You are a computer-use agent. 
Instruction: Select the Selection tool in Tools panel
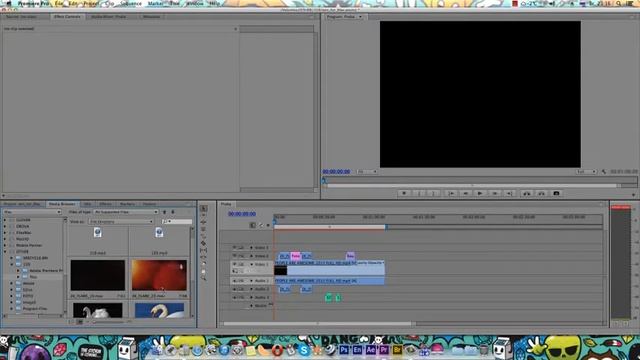[x=204, y=208]
